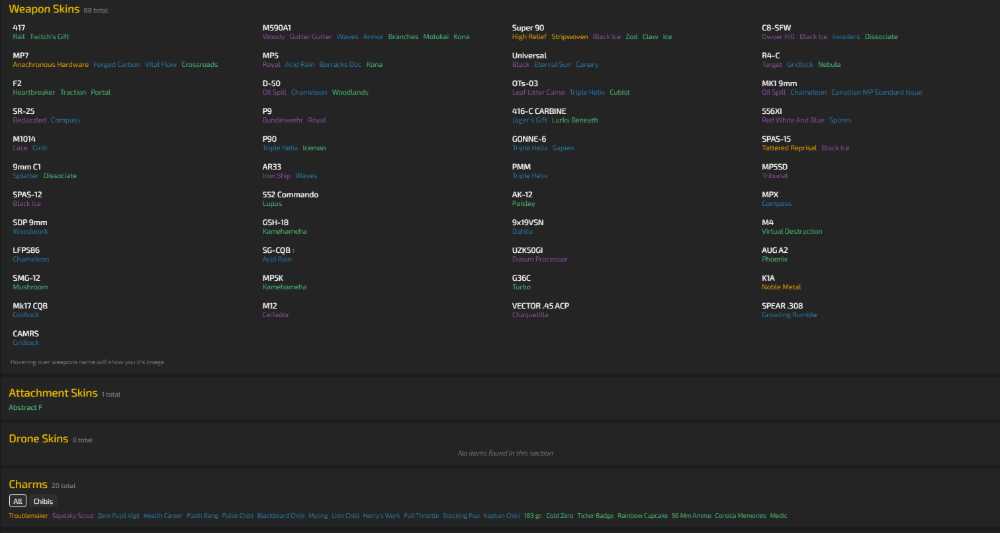Click the M1014 weapon name

pos(24,139)
